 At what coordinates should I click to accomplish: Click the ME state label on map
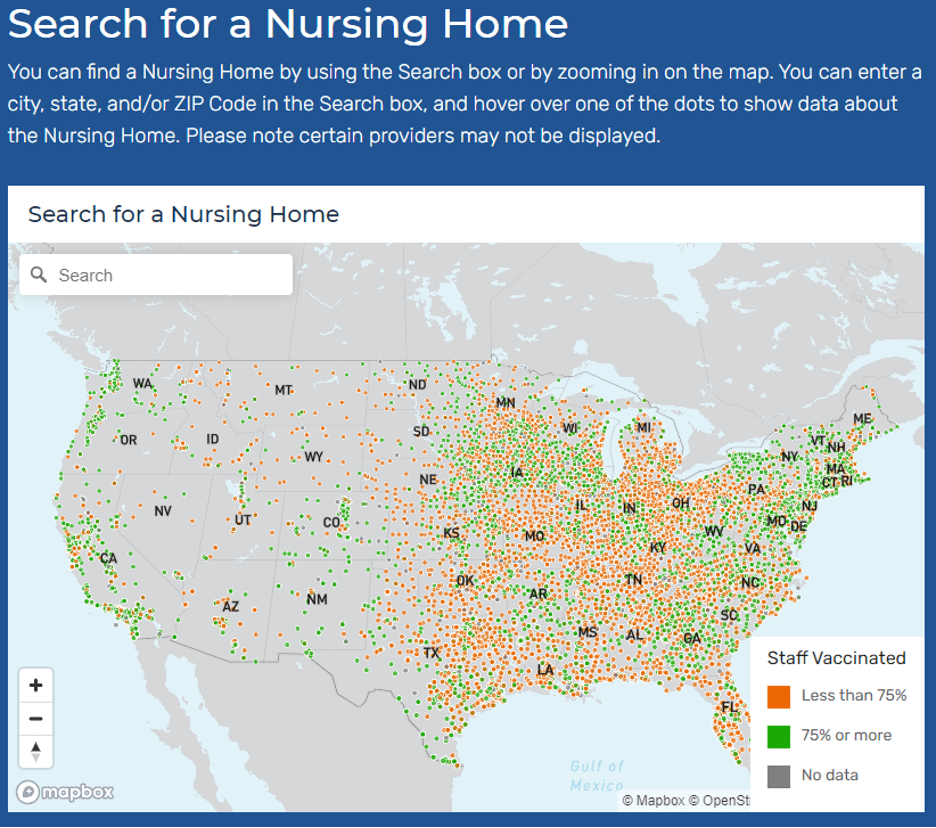(x=861, y=419)
